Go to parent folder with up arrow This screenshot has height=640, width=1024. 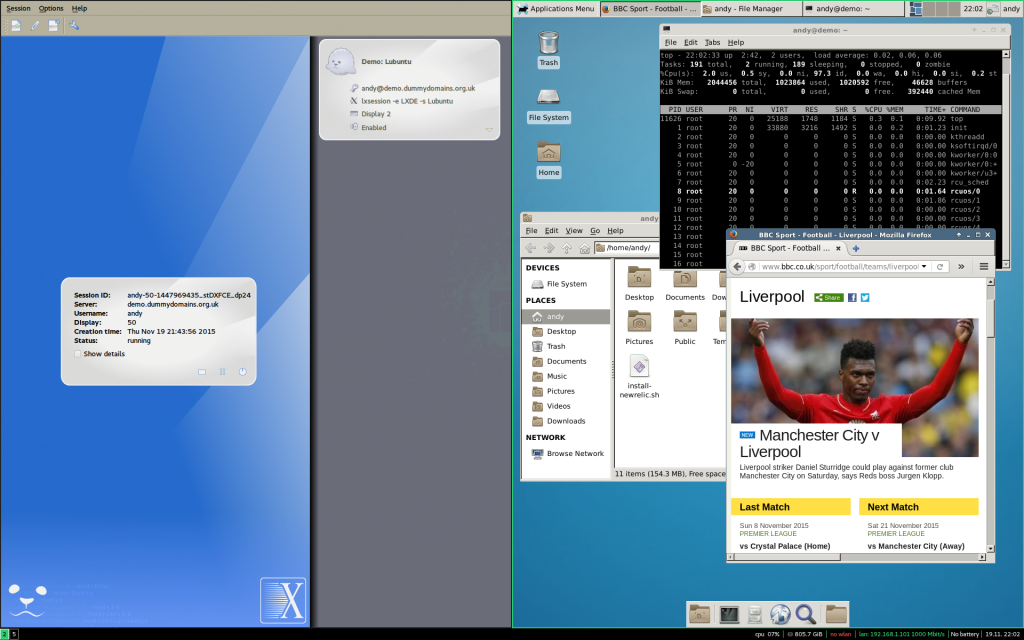566,248
